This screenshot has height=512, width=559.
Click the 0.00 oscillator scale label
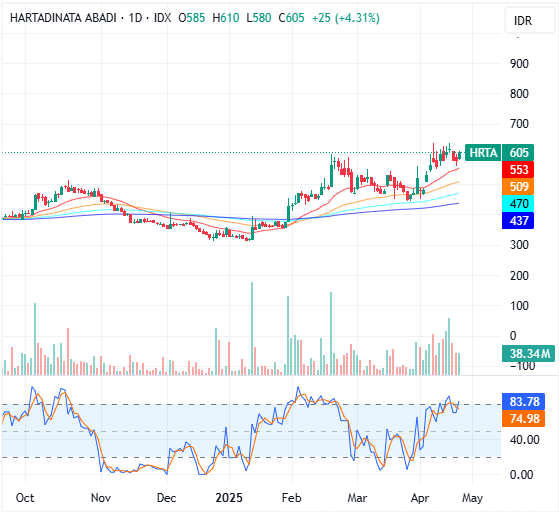pos(521,475)
